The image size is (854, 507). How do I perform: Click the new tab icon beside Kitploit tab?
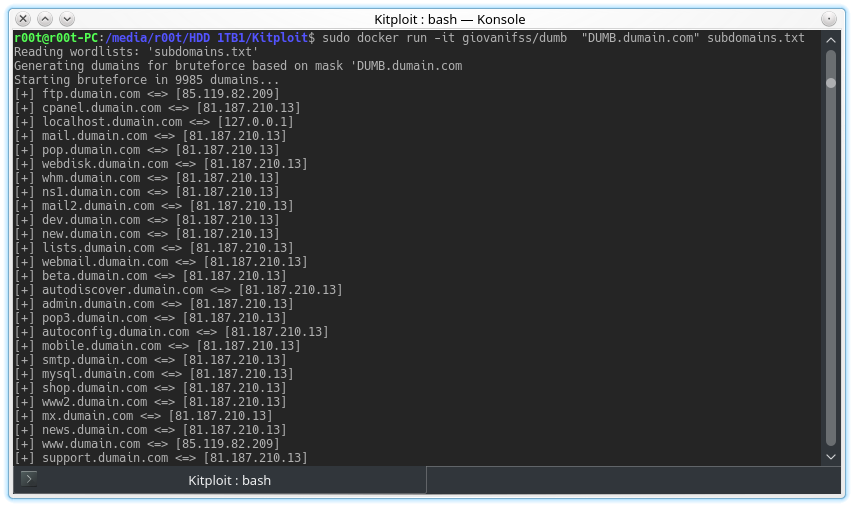click(x=29, y=479)
